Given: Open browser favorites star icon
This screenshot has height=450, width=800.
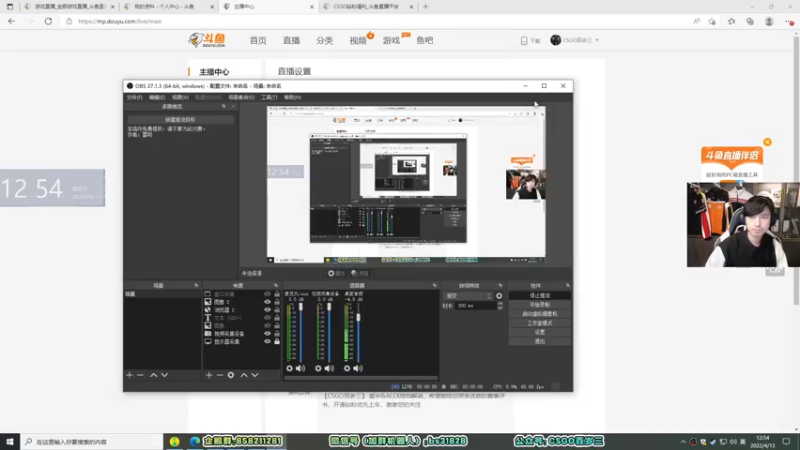Looking at the screenshot, I should coord(731,21).
